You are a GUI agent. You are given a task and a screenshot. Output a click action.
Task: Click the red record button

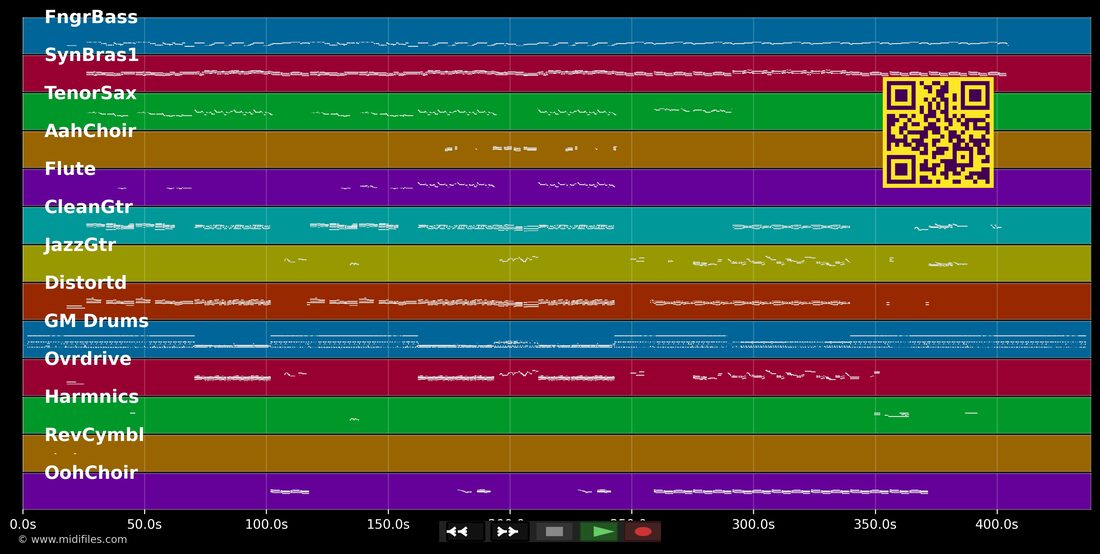[643, 532]
